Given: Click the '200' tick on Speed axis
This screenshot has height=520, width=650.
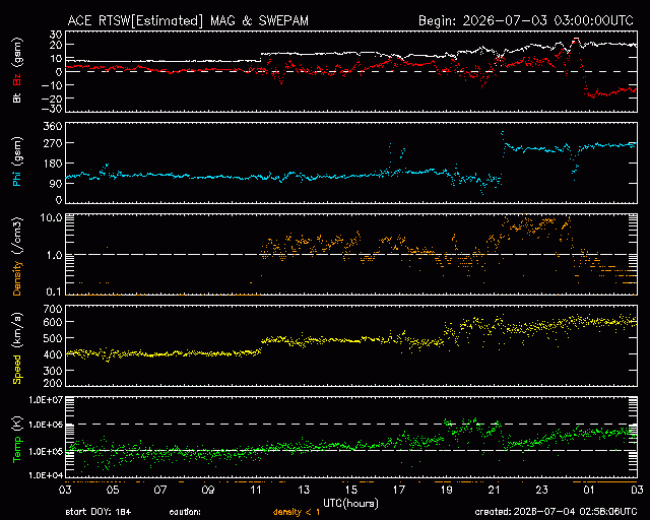Looking at the screenshot, I should (53, 383).
